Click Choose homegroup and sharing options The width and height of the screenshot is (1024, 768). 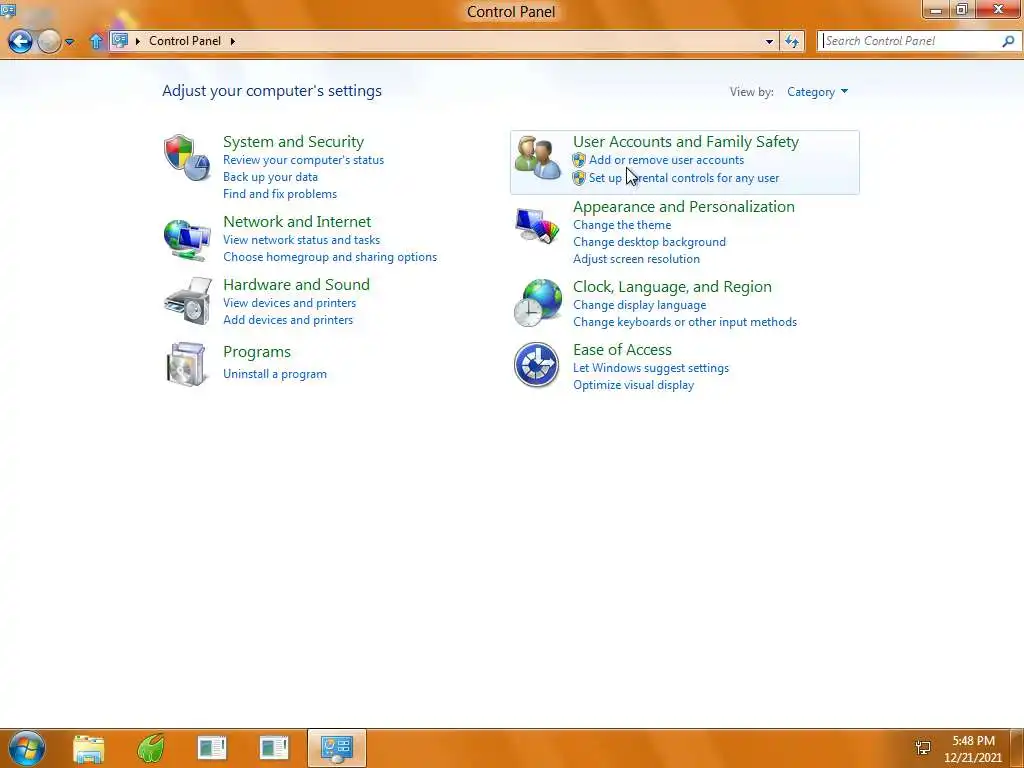[330, 257]
